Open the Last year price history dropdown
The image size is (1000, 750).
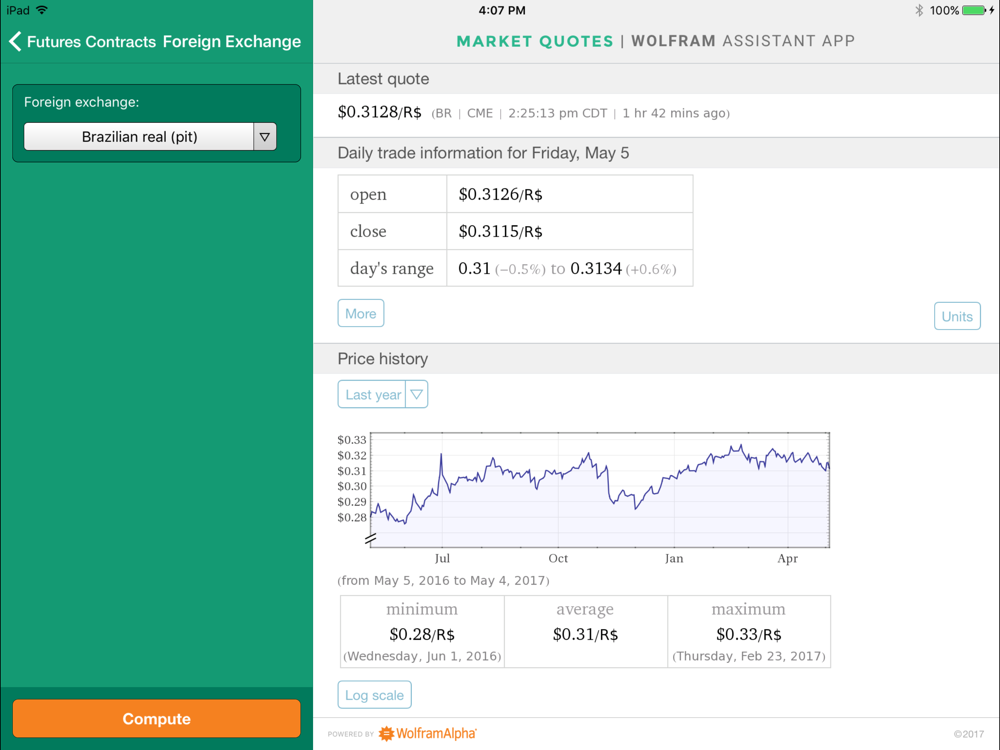coord(383,394)
